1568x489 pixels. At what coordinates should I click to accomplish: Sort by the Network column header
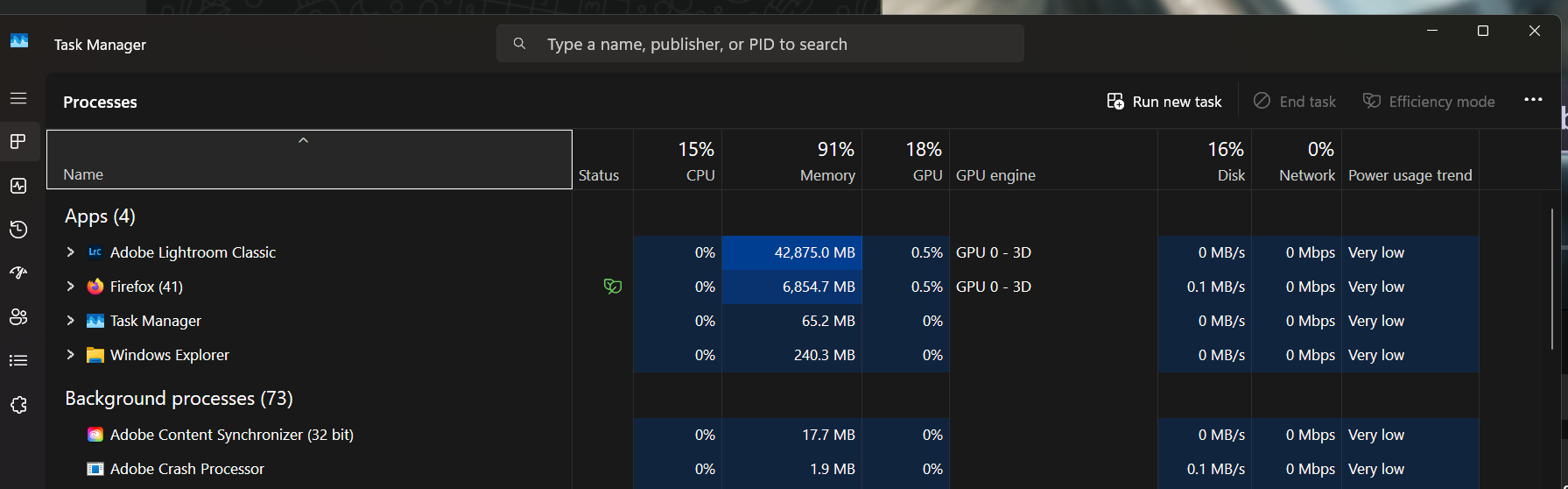pos(1297,159)
